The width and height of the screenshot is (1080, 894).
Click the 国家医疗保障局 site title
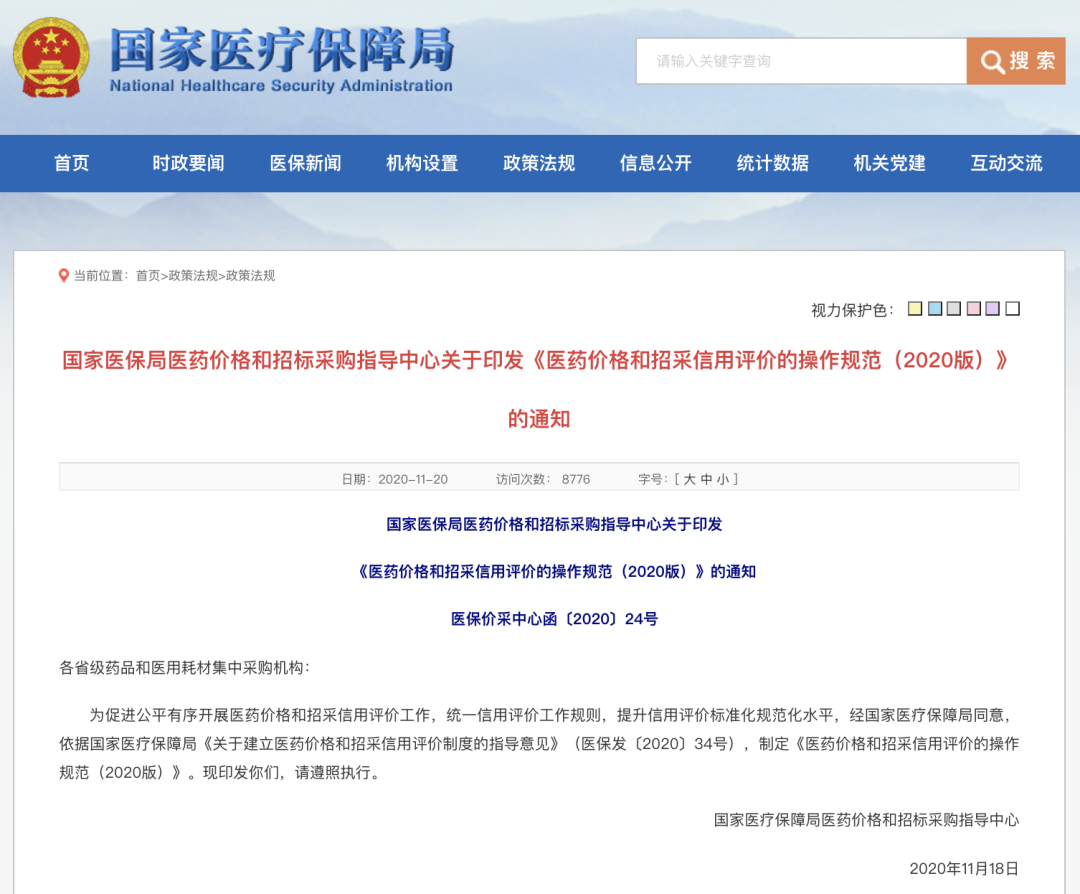tap(282, 50)
